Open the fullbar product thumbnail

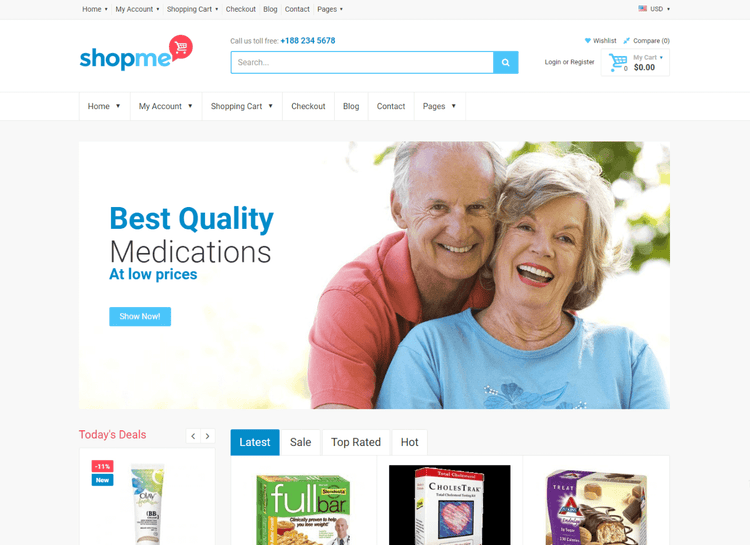point(304,509)
